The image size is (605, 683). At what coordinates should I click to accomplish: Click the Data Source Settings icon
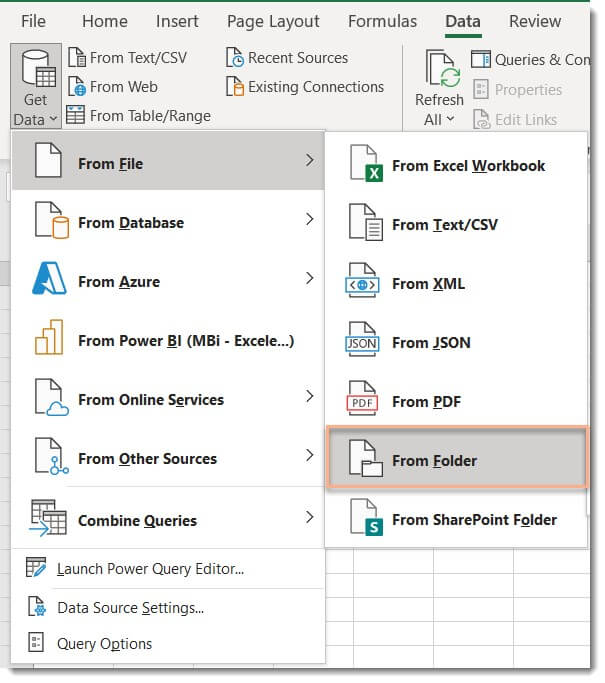(37, 607)
